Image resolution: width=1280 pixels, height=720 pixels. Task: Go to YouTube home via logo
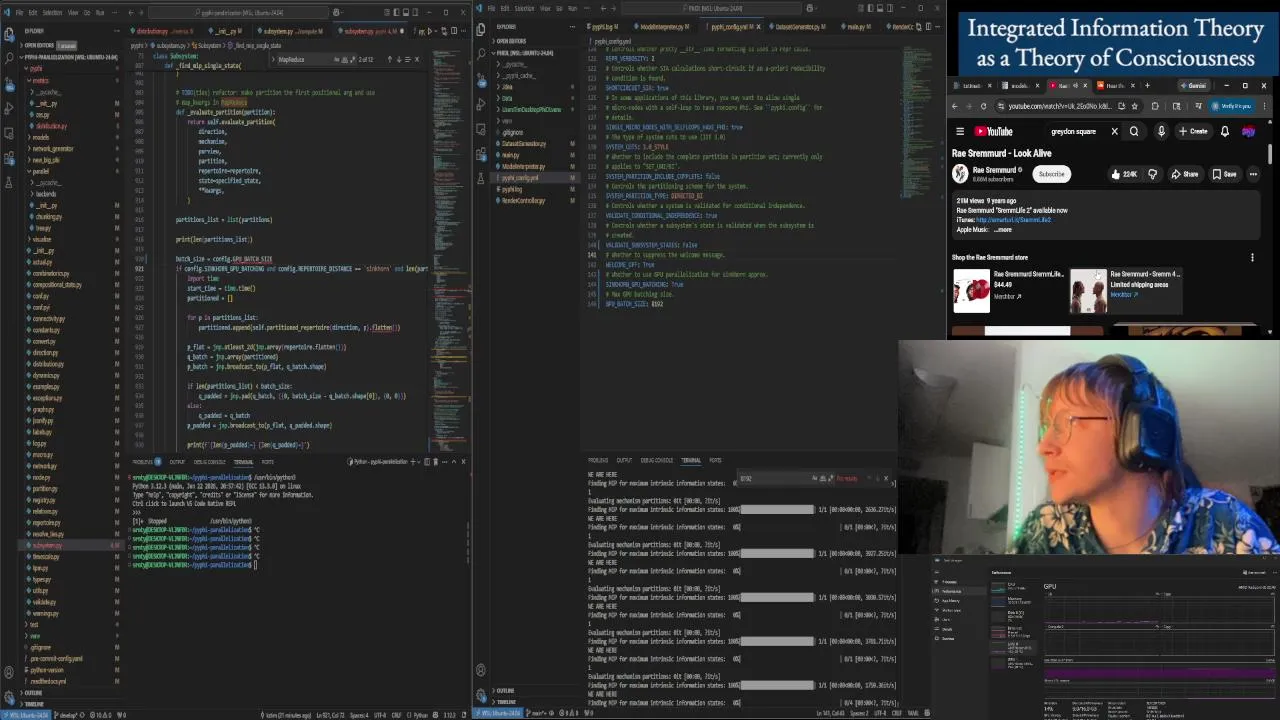click(993, 131)
